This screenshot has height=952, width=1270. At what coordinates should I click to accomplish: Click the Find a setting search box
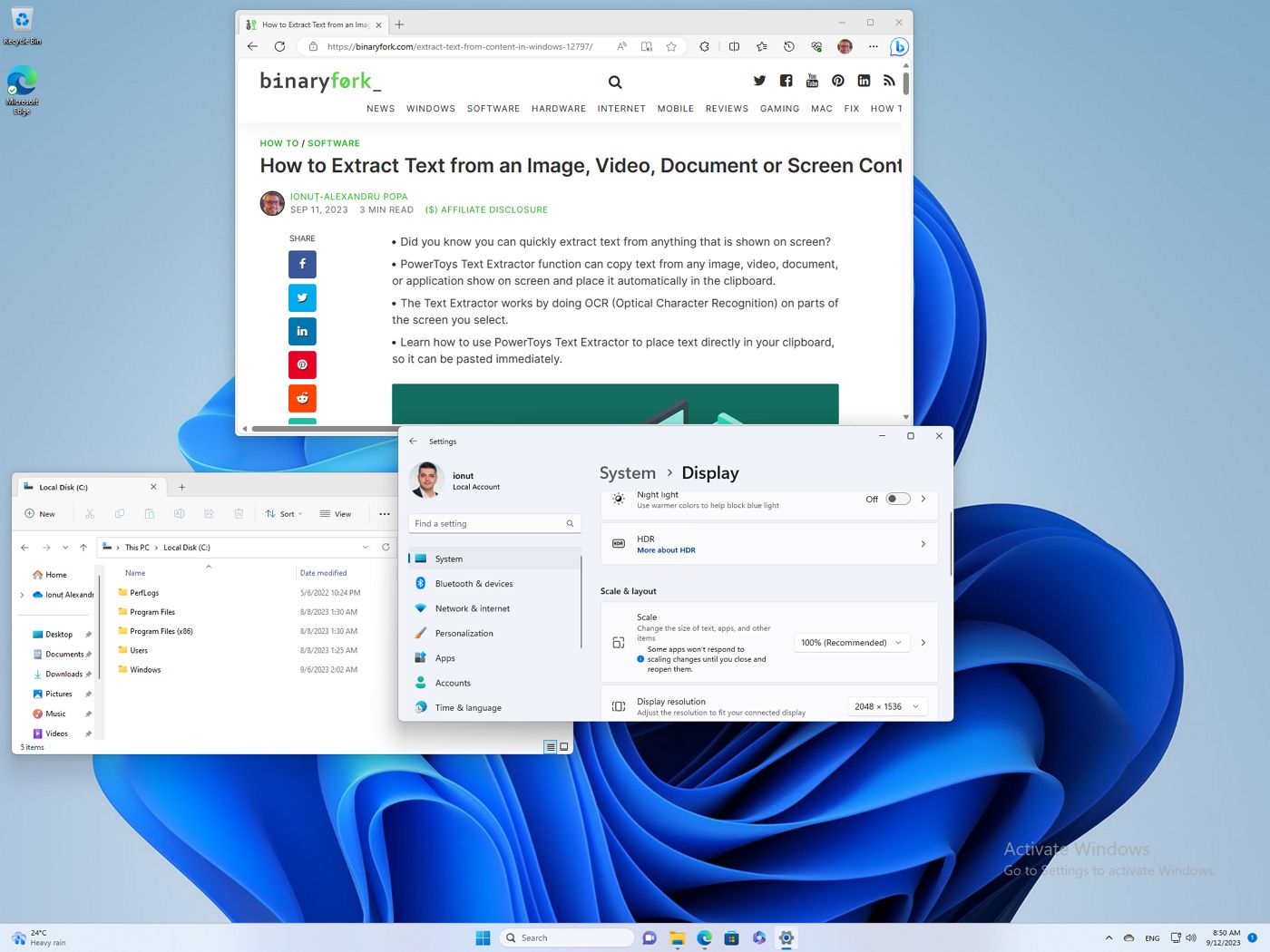pyautogui.click(x=494, y=523)
